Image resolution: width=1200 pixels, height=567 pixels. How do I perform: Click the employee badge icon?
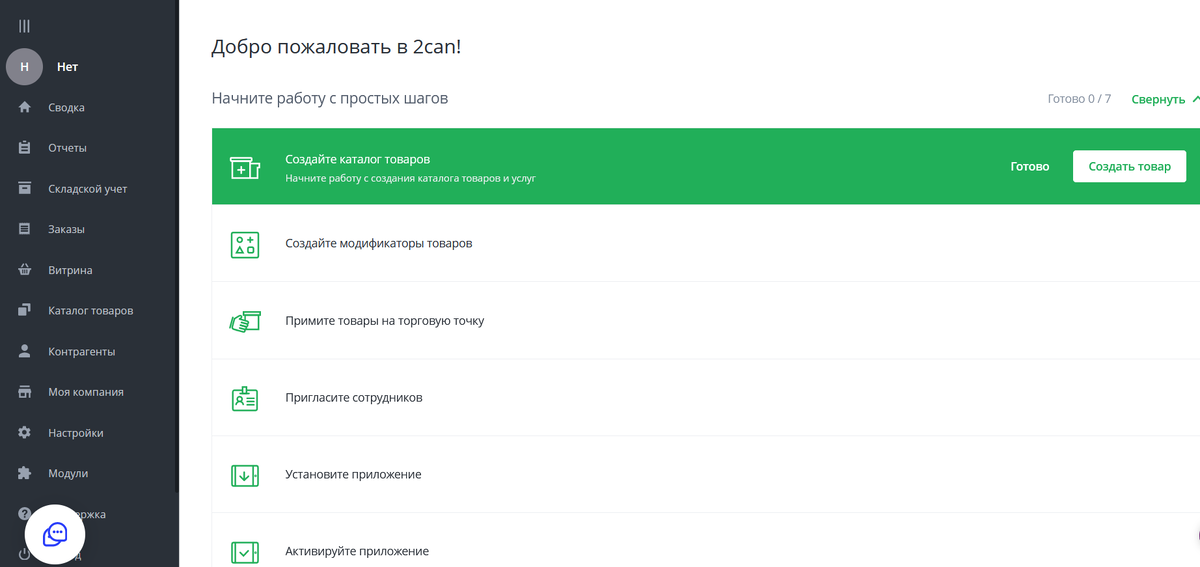(245, 398)
